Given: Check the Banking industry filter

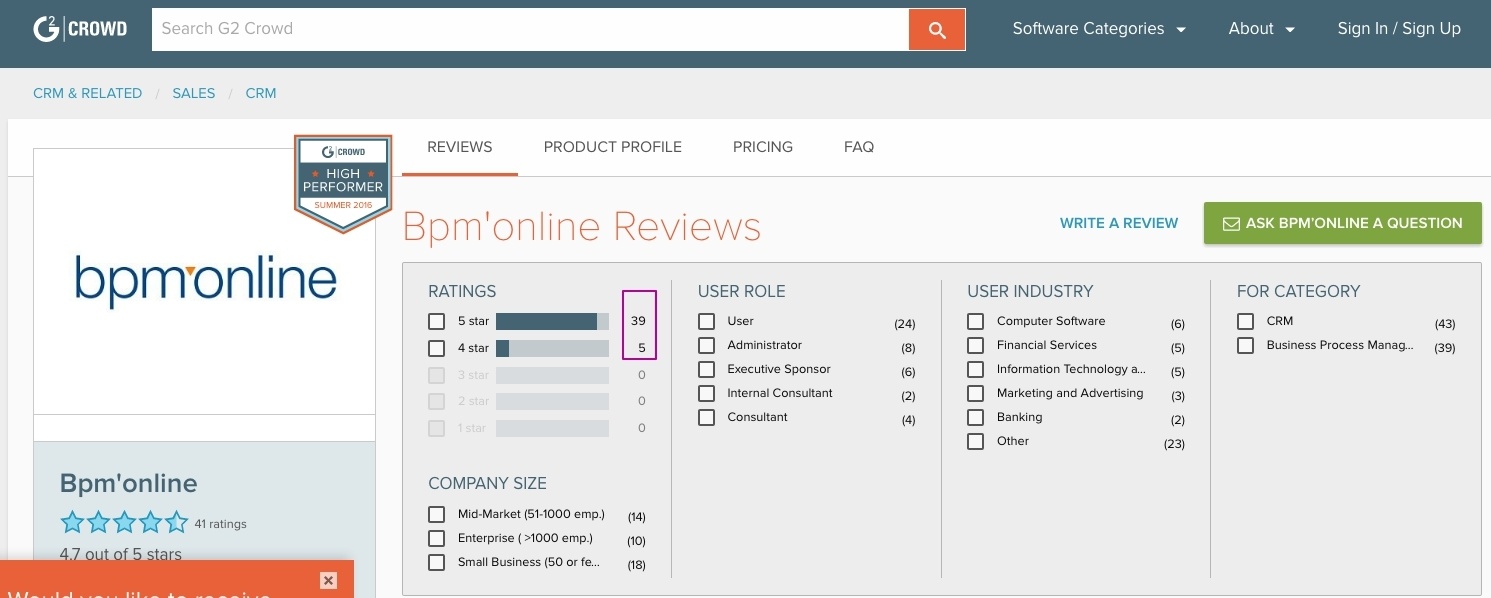Looking at the screenshot, I should tap(976, 417).
